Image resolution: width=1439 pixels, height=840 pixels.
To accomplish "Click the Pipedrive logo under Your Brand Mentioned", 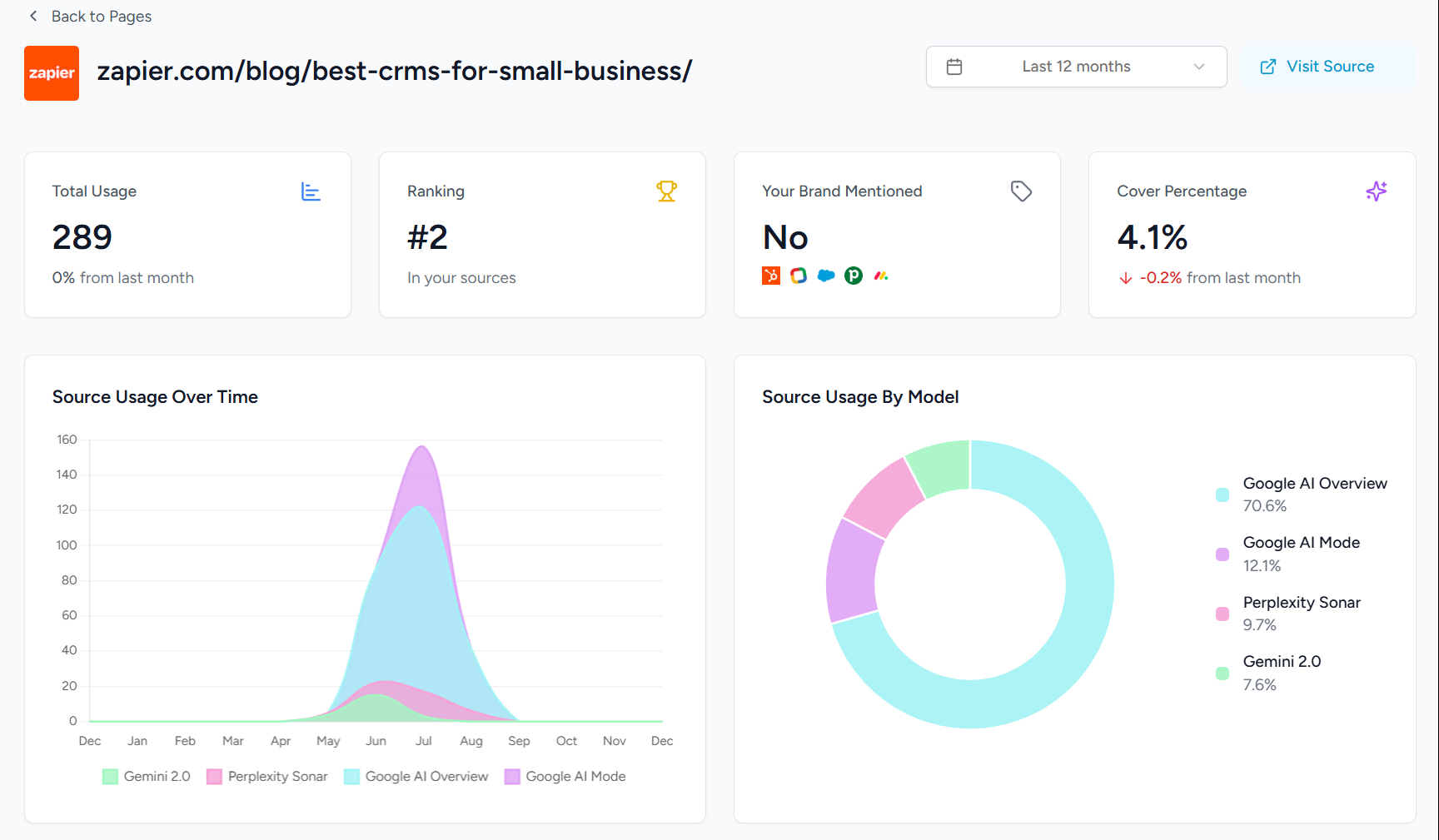I will point(854,276).
